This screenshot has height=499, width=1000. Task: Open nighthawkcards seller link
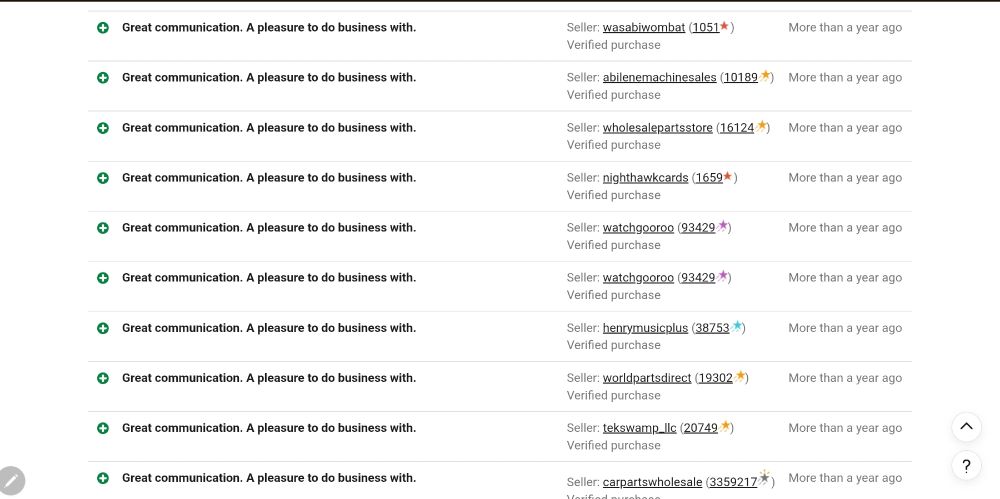coord(645,178)
